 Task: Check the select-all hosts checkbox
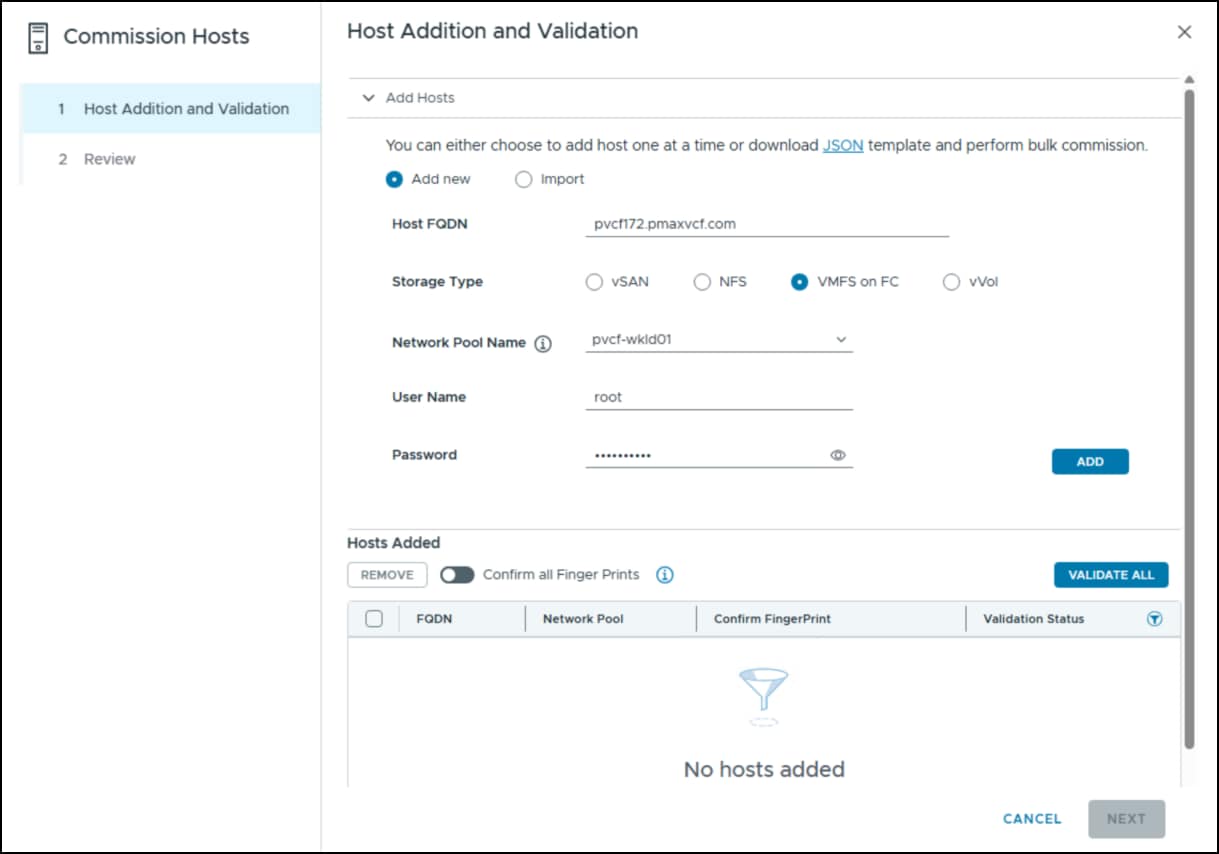(x=374, y=619)
